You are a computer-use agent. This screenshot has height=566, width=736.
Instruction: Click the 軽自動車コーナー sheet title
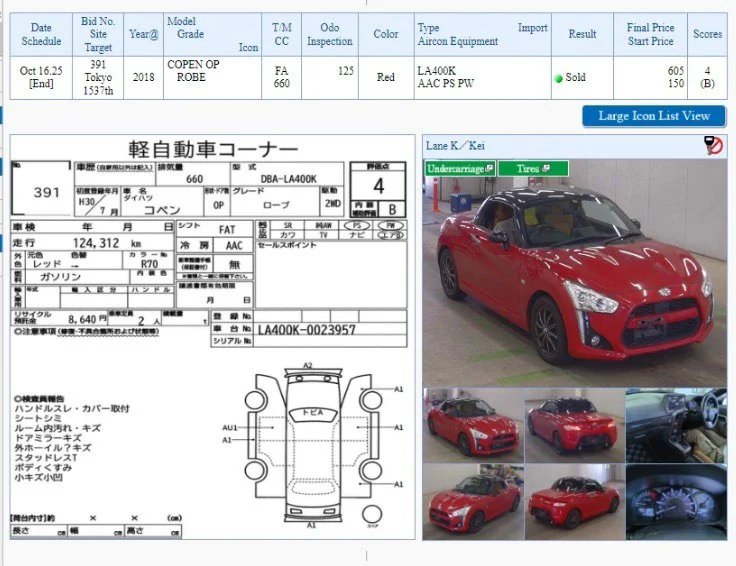[x=213, y=150]
